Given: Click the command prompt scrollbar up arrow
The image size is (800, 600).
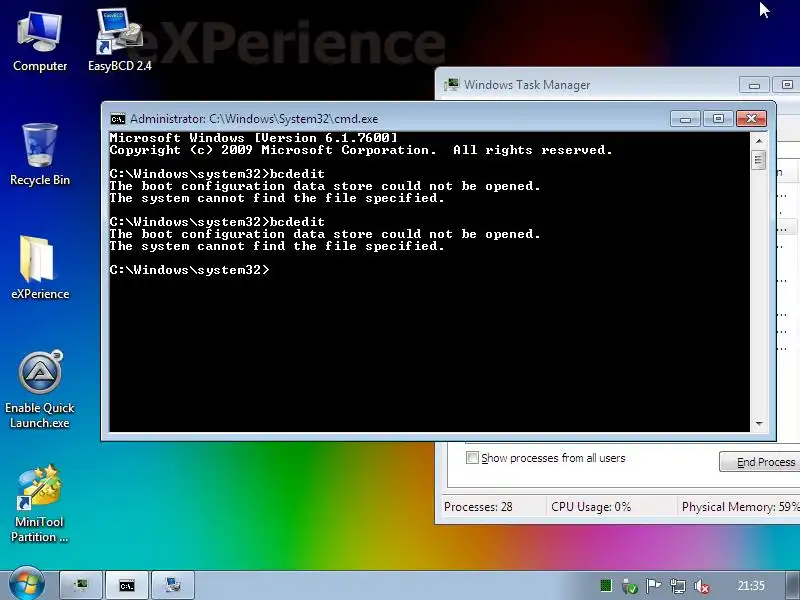Looking at the screenshot, I should point(759,141).
